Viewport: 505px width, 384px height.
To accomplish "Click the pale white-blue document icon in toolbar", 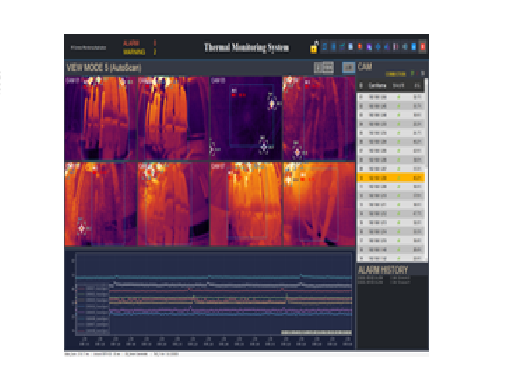I will (351, 47).
